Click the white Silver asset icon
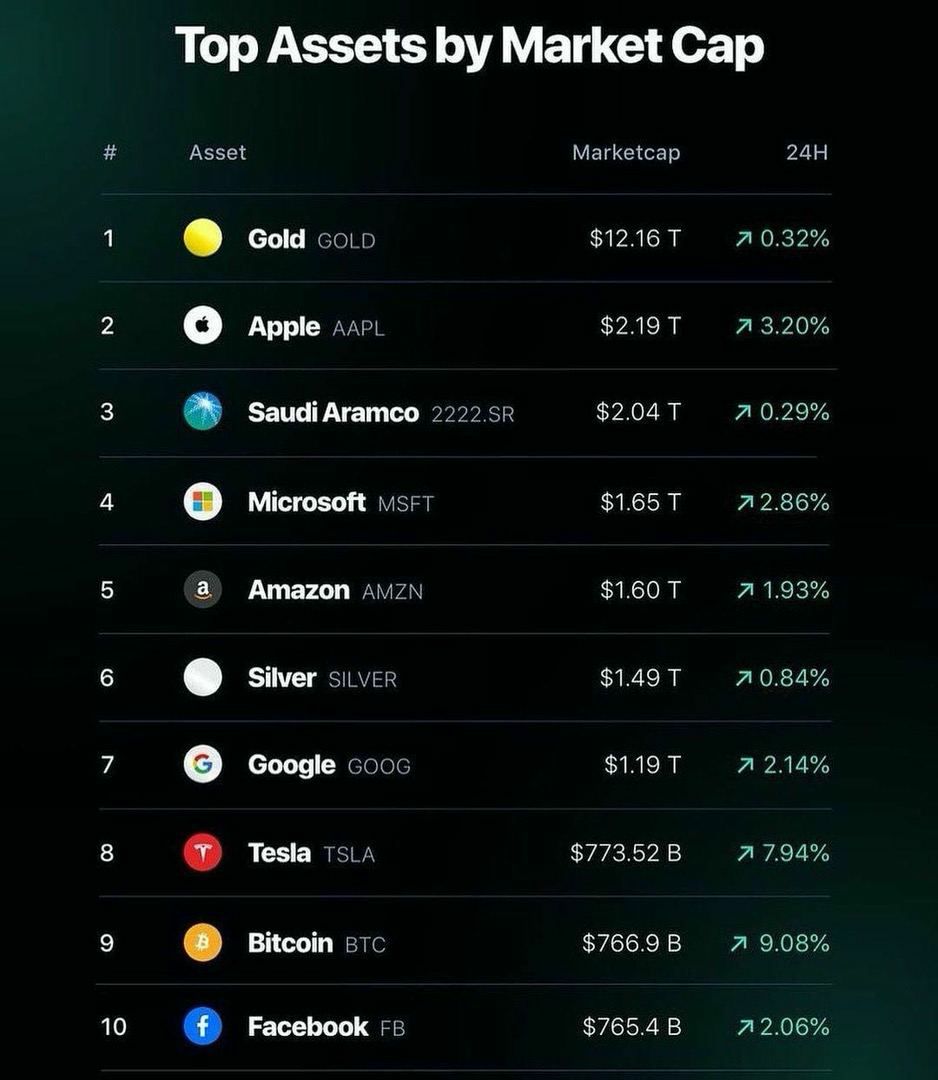 click(202, 677)
